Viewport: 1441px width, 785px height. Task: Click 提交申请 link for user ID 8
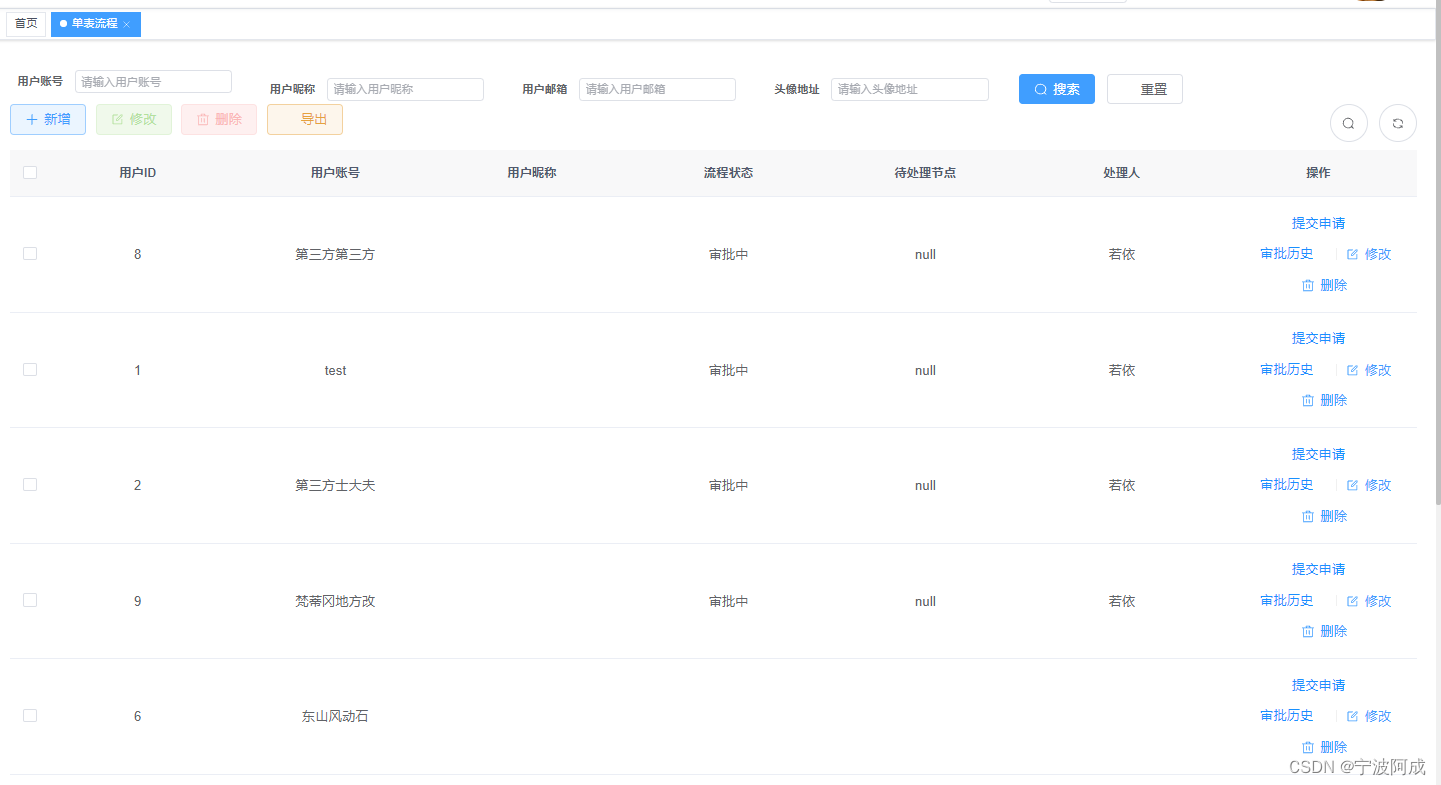(x=1318, y=223)
